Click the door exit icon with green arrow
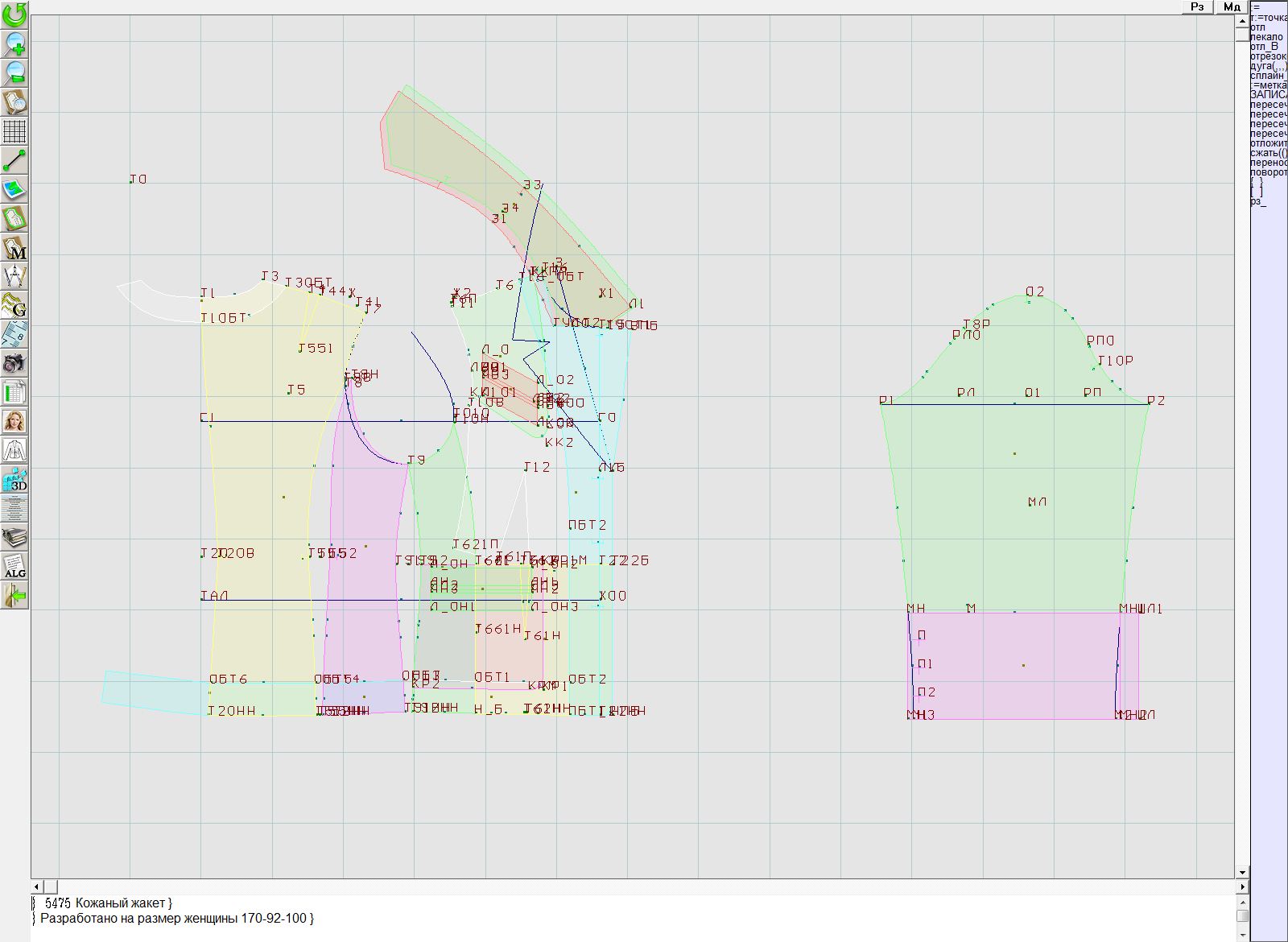1288x942 pixels. 14,595
